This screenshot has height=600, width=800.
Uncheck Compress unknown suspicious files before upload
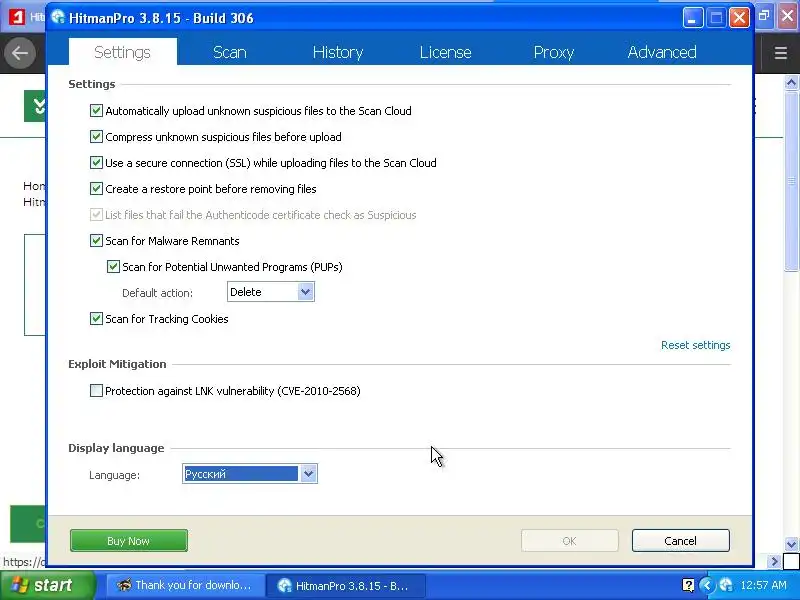pos(96,137)
